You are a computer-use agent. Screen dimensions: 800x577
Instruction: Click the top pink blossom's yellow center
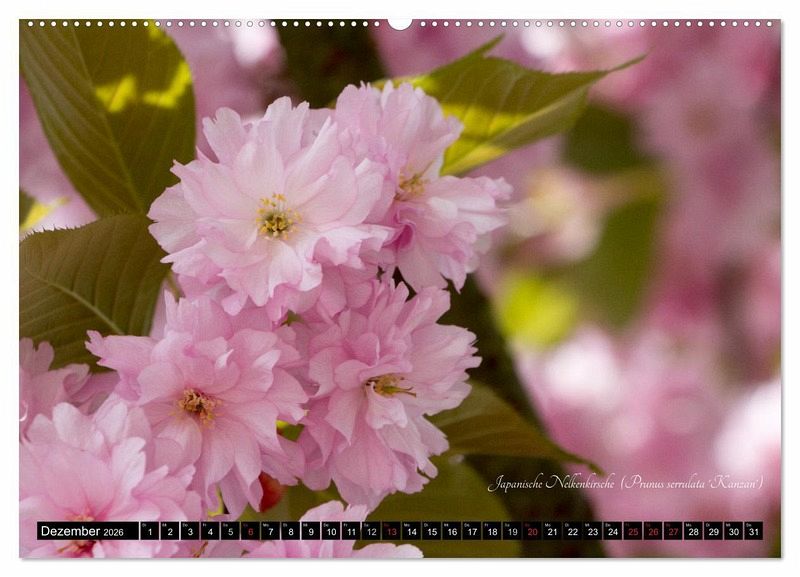[x=276, y=216]
